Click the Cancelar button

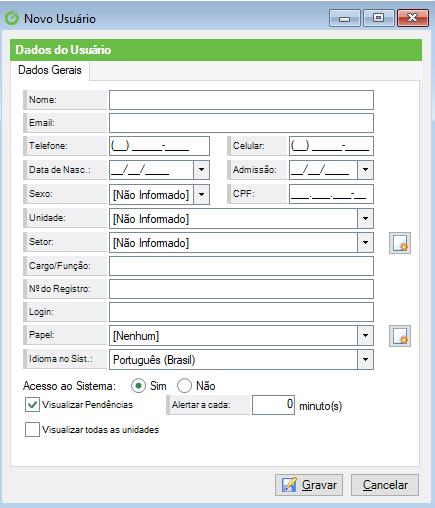coord(385,485)
